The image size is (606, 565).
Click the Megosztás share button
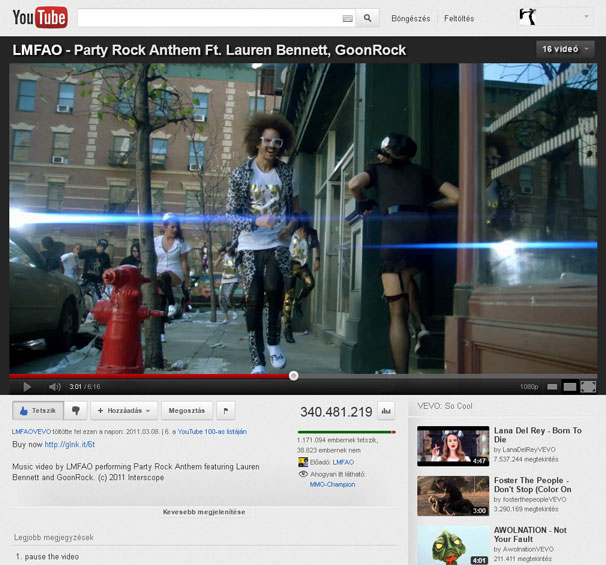(187, 410)
